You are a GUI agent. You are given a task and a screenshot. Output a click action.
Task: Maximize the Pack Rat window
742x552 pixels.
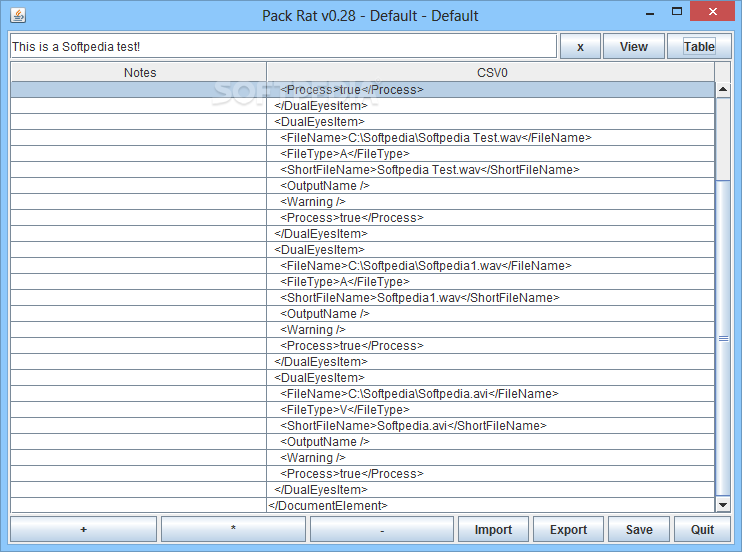[677, 12]
